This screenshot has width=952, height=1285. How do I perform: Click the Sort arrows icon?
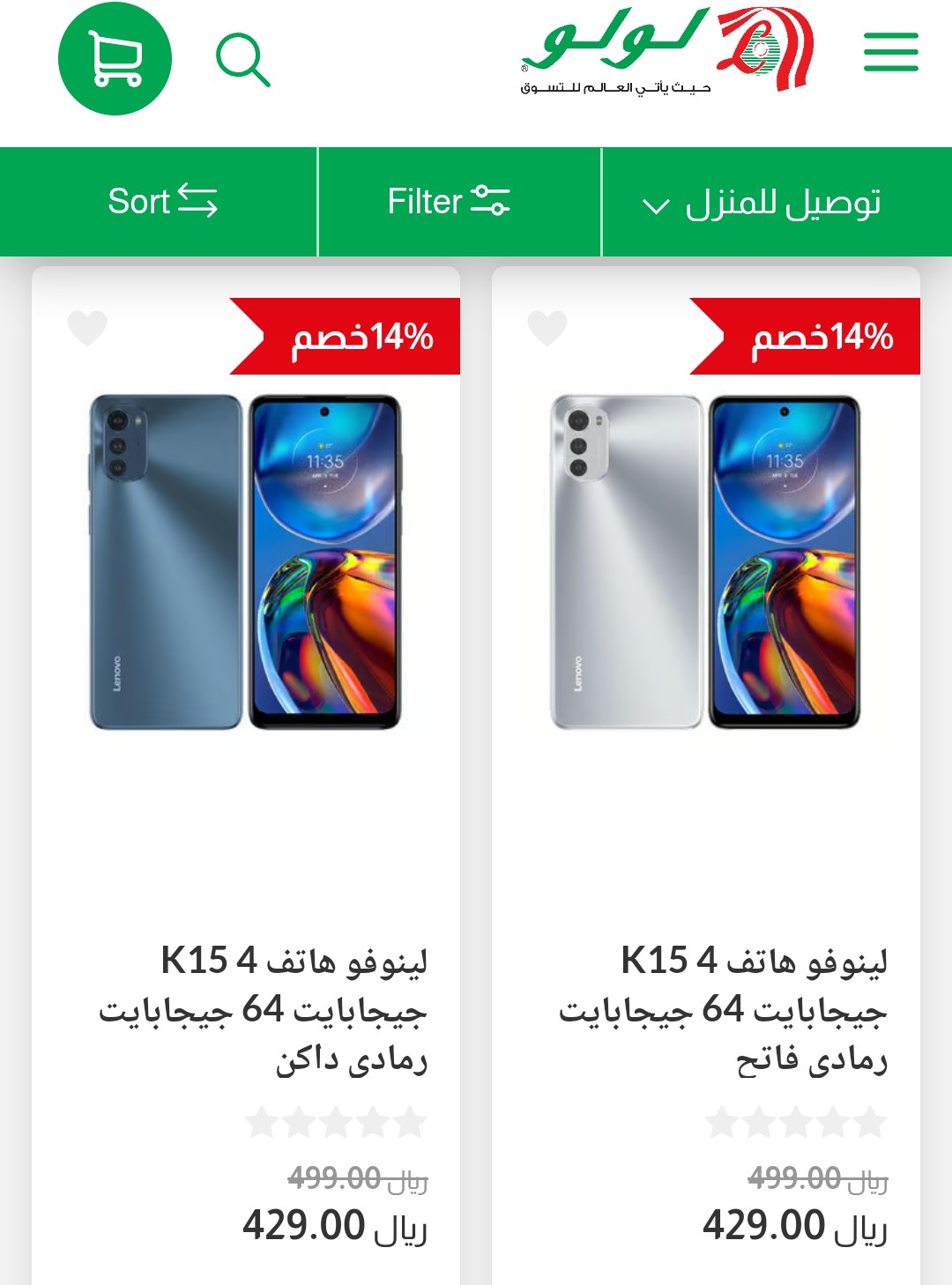[197, 200]
